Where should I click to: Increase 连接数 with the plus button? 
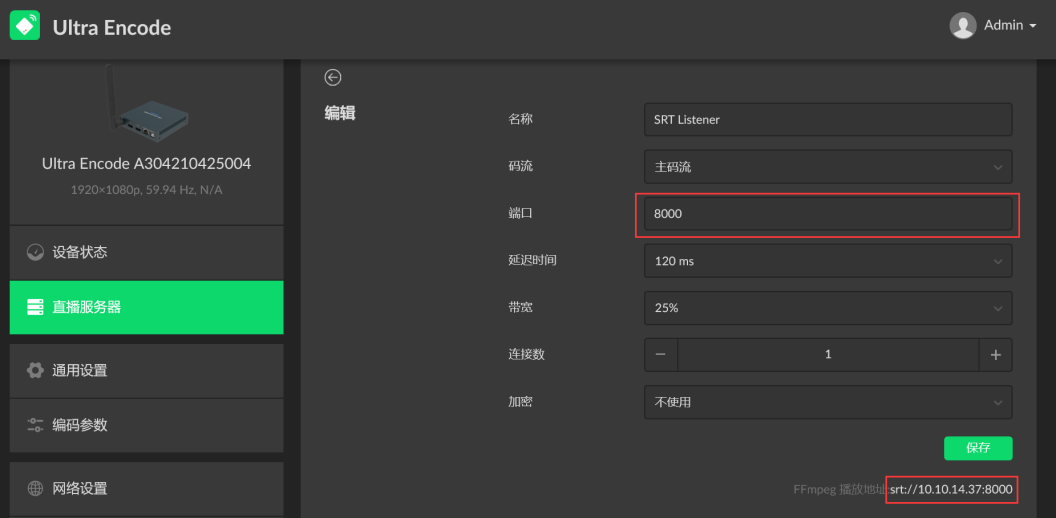[x=995, y=355]
